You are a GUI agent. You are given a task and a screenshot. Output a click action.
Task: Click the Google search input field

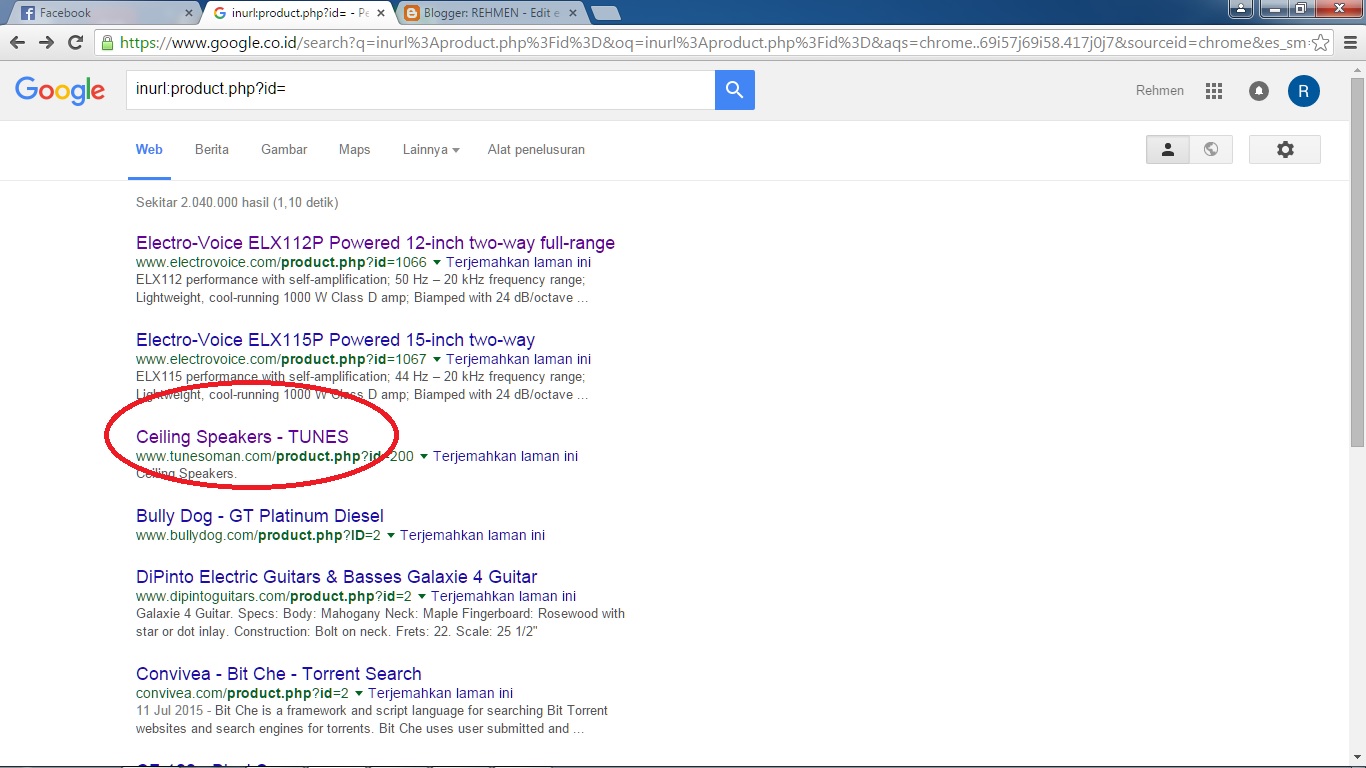(x=420, y=90)
